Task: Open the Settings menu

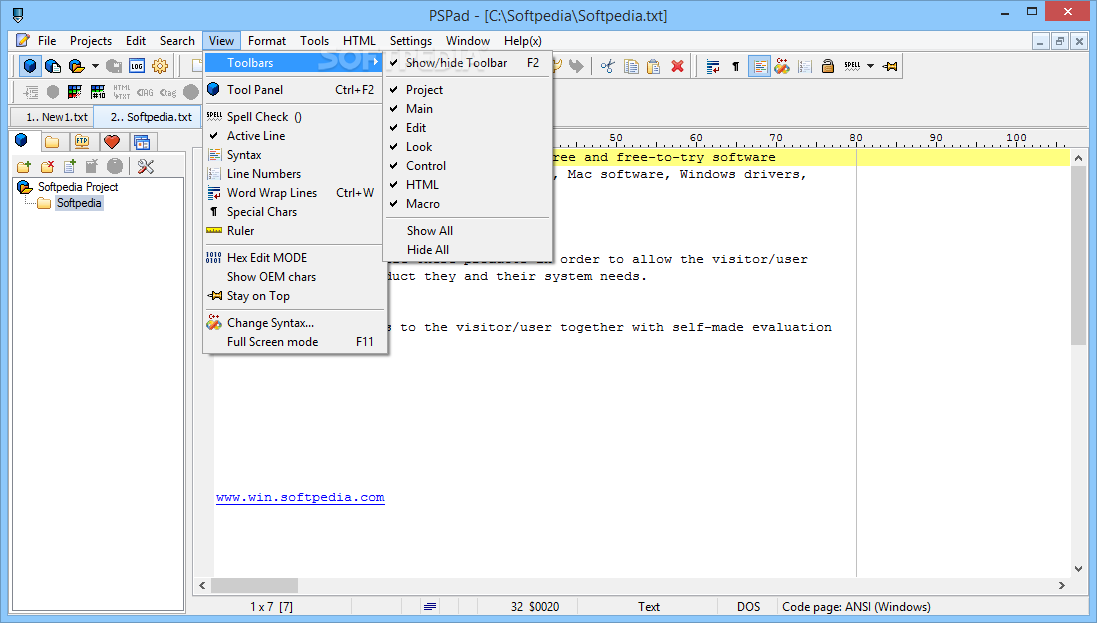Action: (411, 41)
